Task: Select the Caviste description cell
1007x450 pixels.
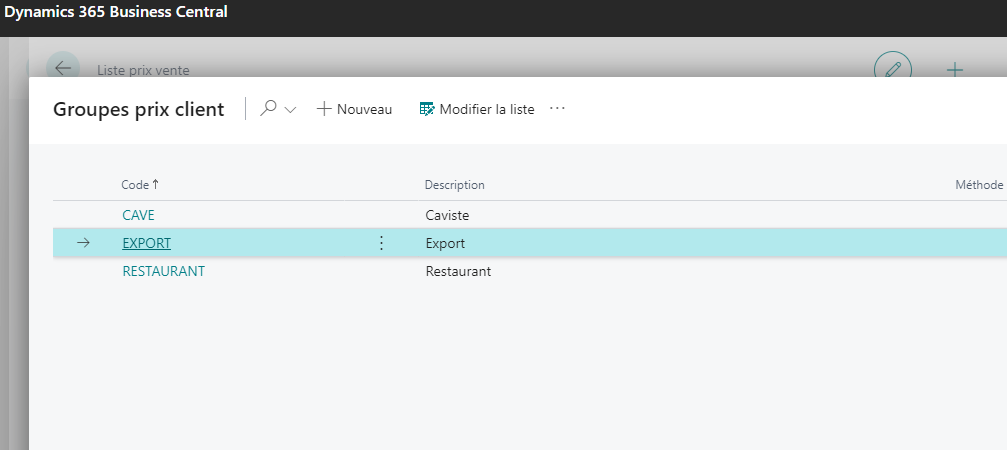Action: pyautogui.click(x=447, y=216)
